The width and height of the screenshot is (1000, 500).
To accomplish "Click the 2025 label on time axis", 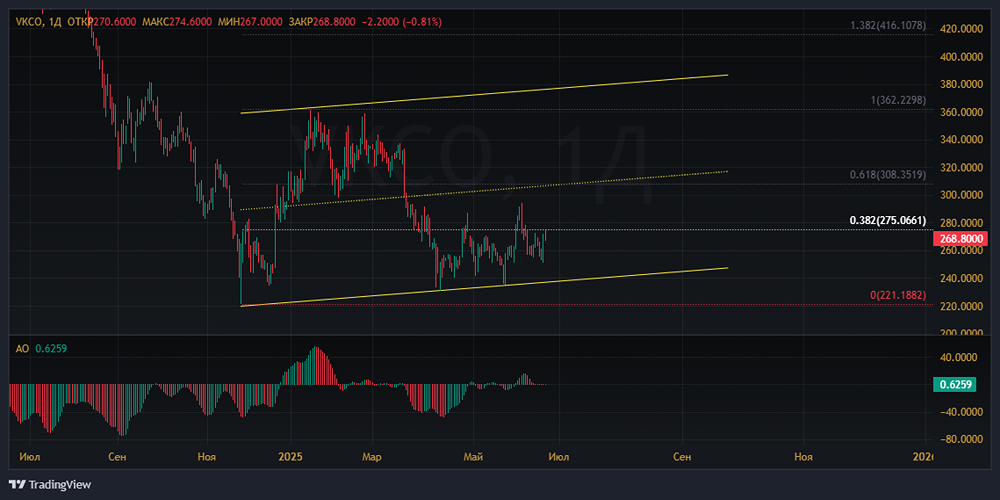I will (x=290, y=457).
